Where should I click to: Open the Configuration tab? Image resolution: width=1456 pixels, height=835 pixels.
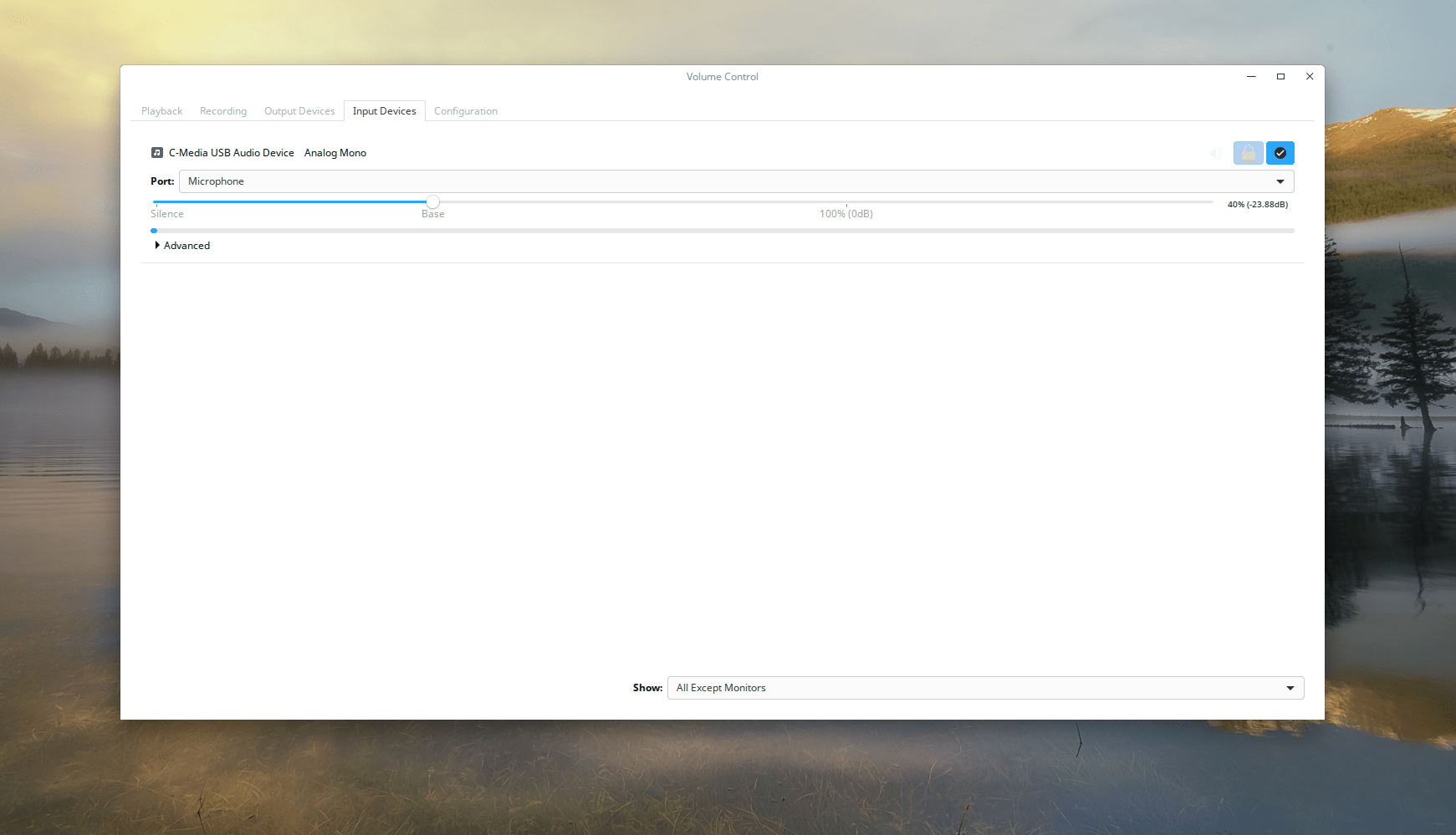(x=465, y=110)
